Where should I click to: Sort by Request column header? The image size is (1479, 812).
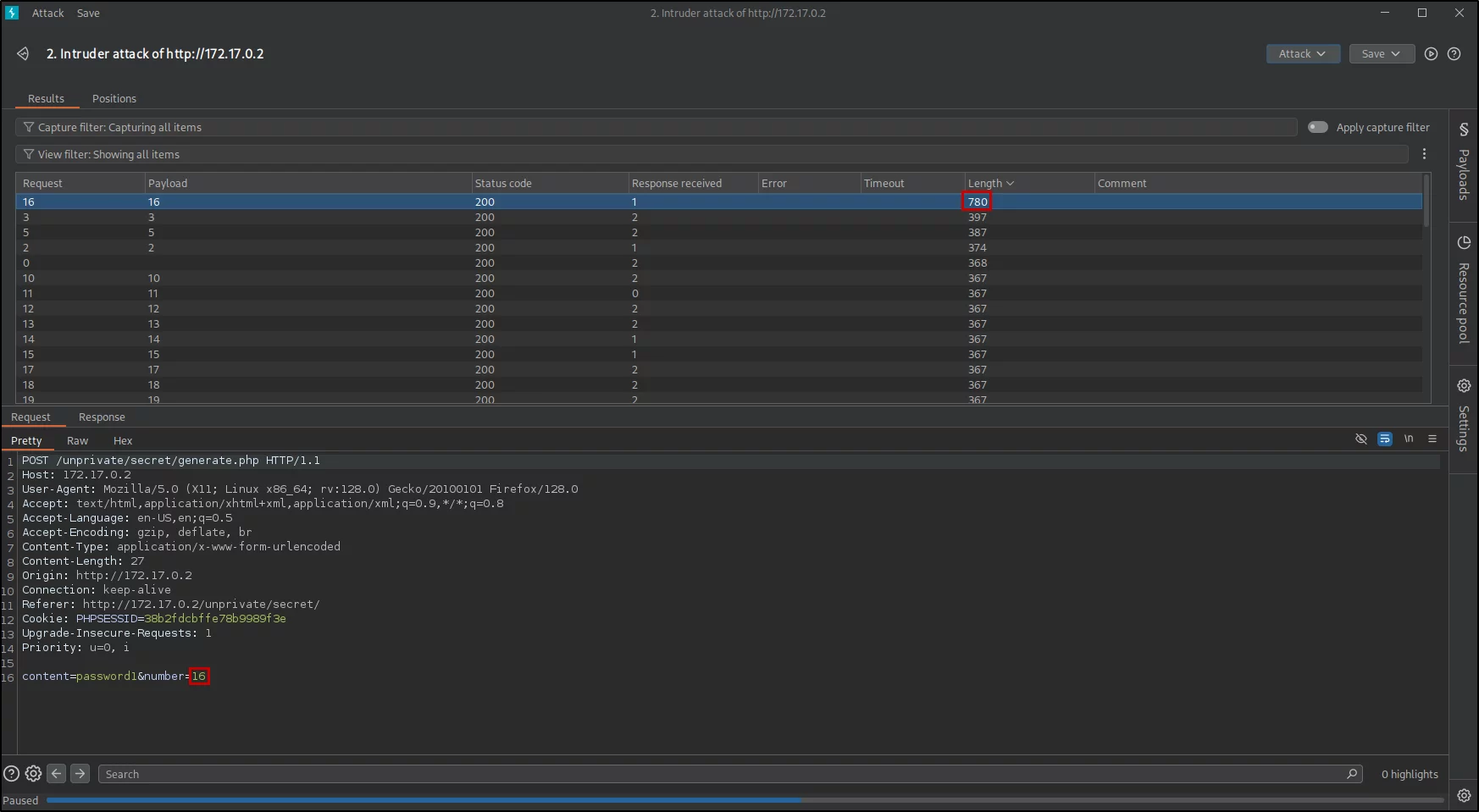point(80,183)
